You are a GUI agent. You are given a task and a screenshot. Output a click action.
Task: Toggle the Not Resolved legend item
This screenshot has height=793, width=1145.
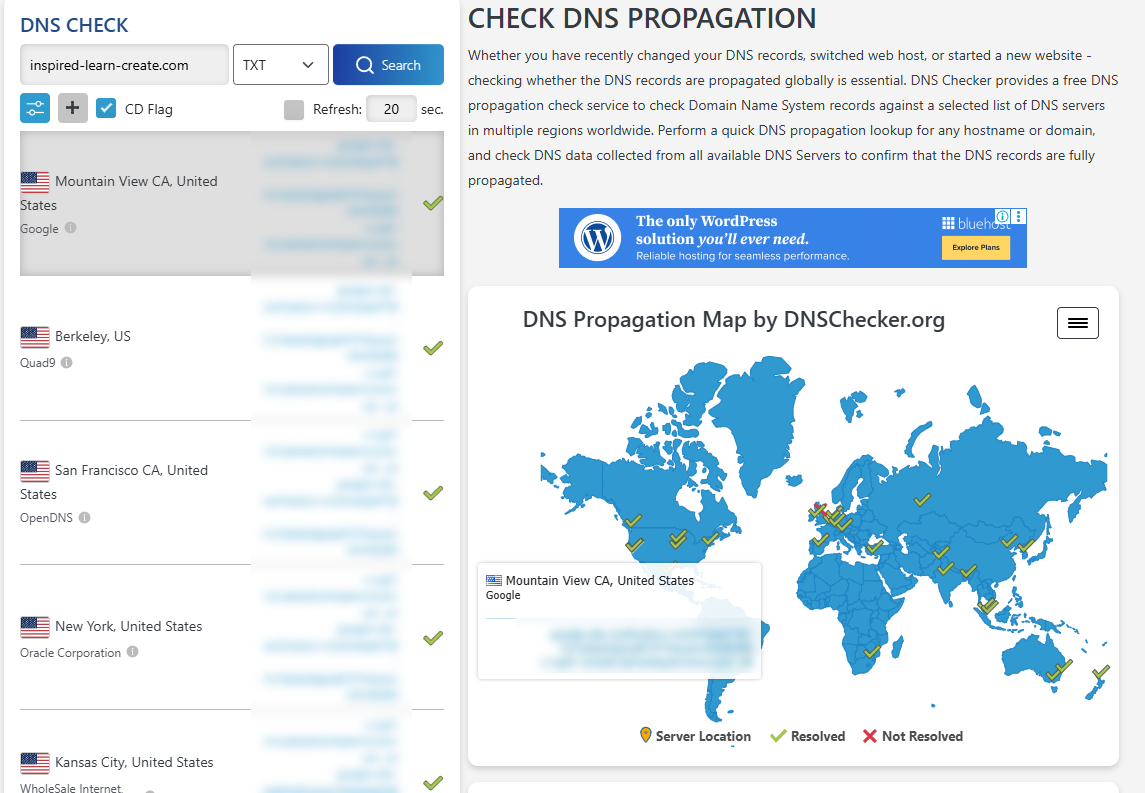click(x=913, y=736)
